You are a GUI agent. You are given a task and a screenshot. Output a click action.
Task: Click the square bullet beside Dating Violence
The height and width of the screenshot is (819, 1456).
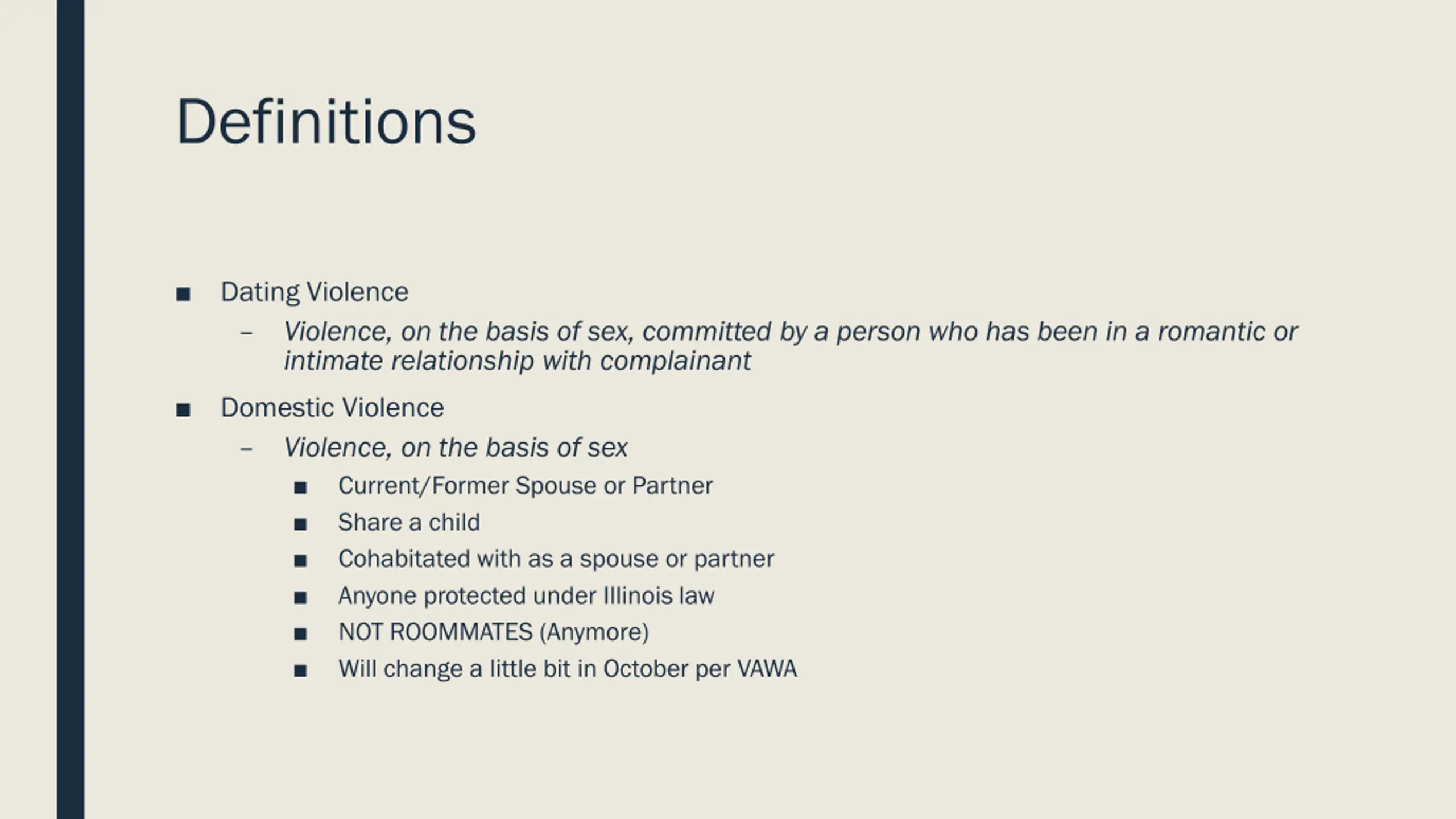point(183,295)
